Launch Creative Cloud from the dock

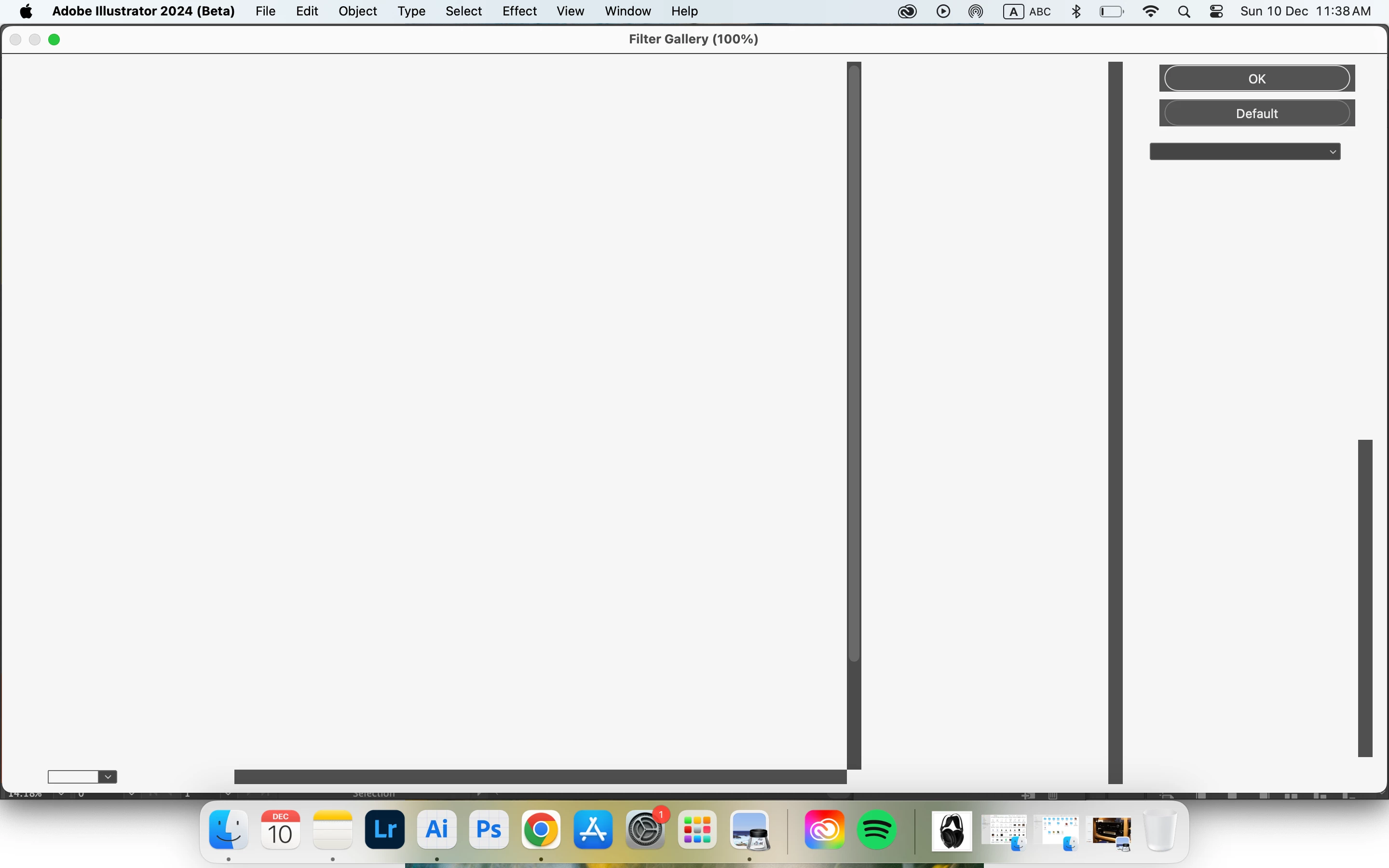point(824,829)
